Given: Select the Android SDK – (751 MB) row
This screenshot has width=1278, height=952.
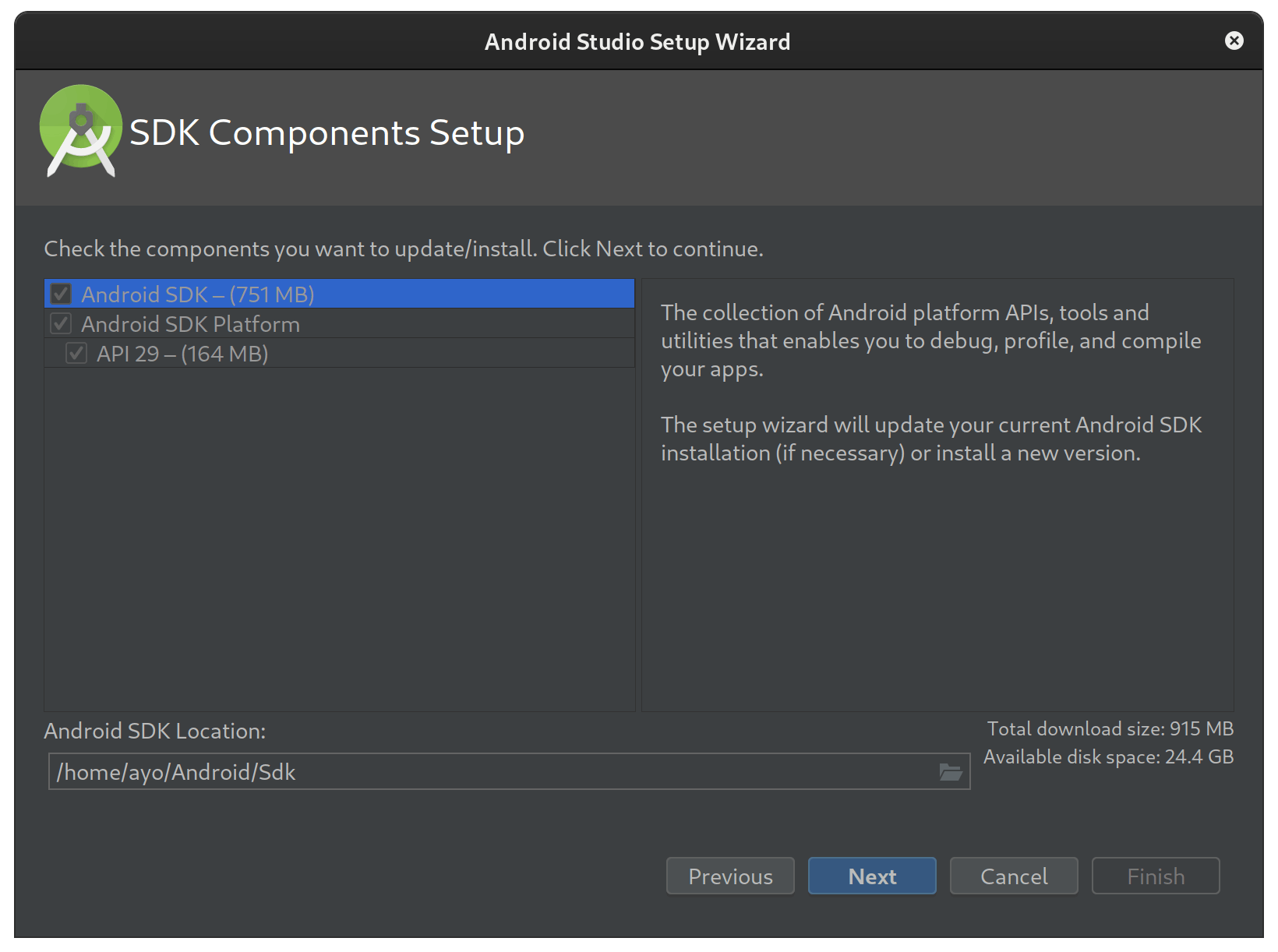Looking at the screenshot, I should [340, 294].
